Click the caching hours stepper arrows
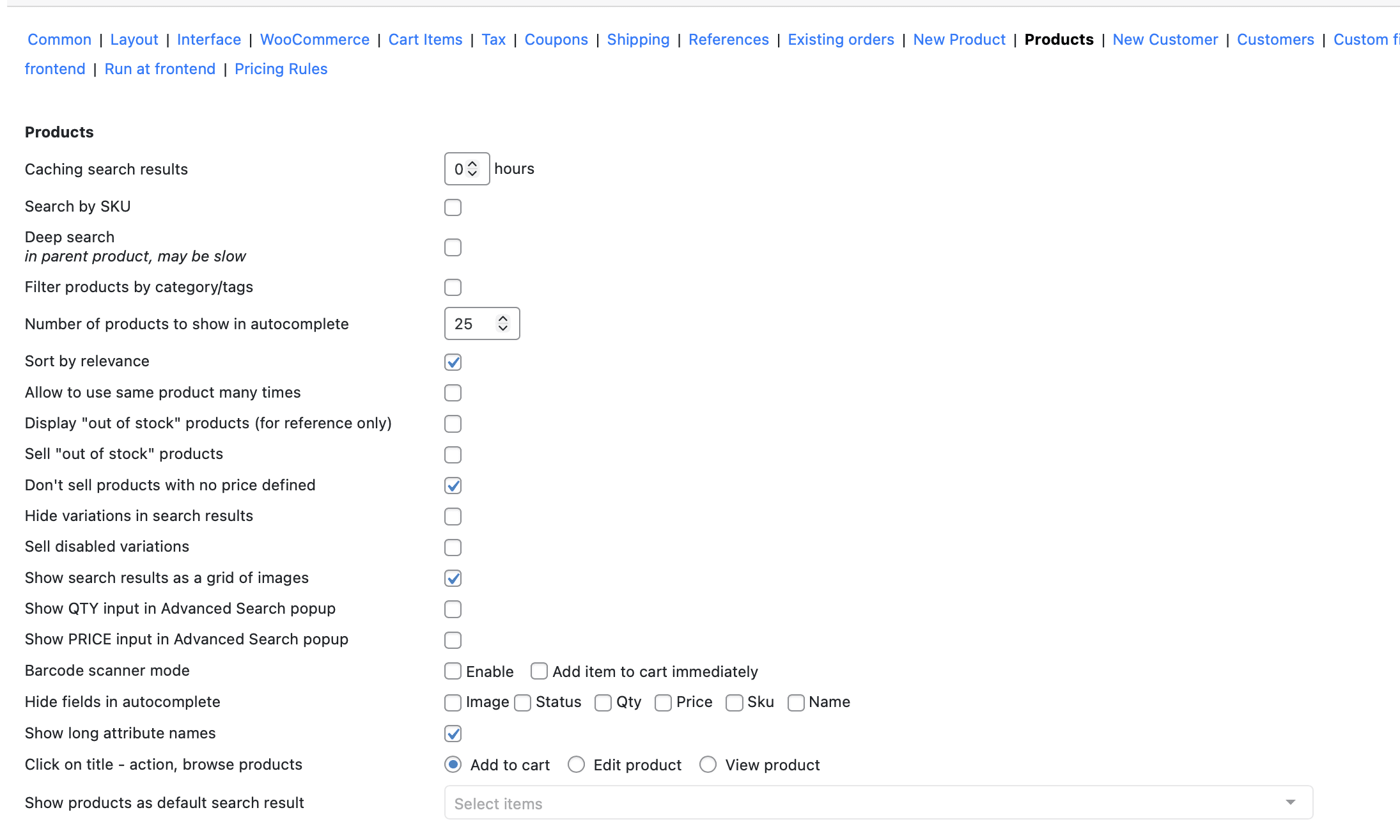The image size is (1400, 840). [472, 169]
